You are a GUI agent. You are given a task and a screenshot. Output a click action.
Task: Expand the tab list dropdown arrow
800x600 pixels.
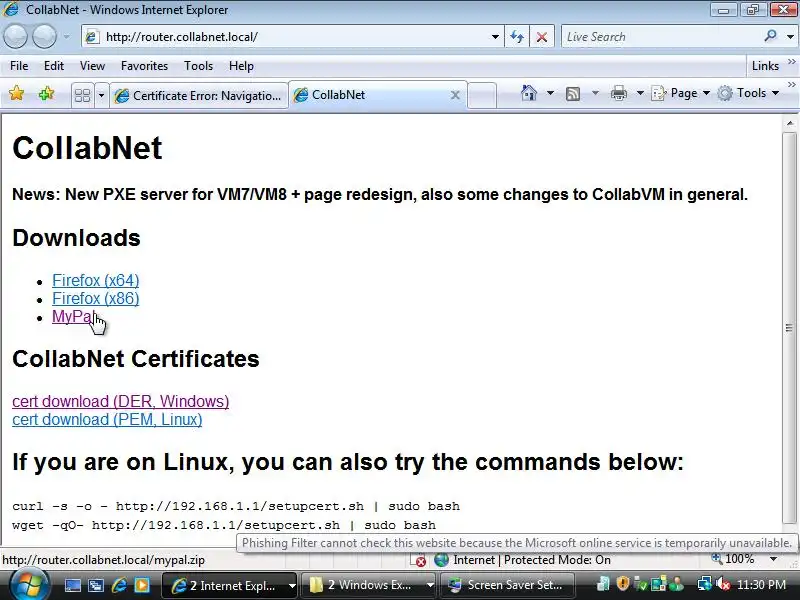[101, 95]
